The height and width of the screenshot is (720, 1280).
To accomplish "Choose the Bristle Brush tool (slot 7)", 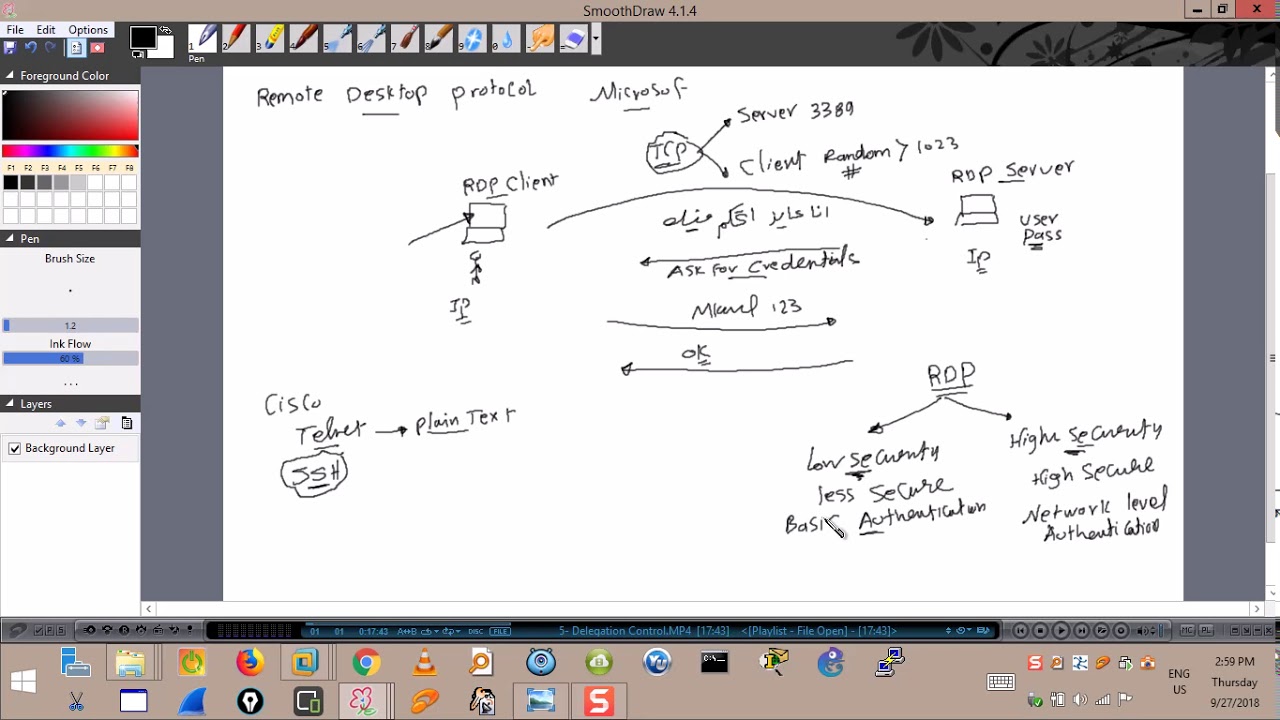I will [407, 39].
